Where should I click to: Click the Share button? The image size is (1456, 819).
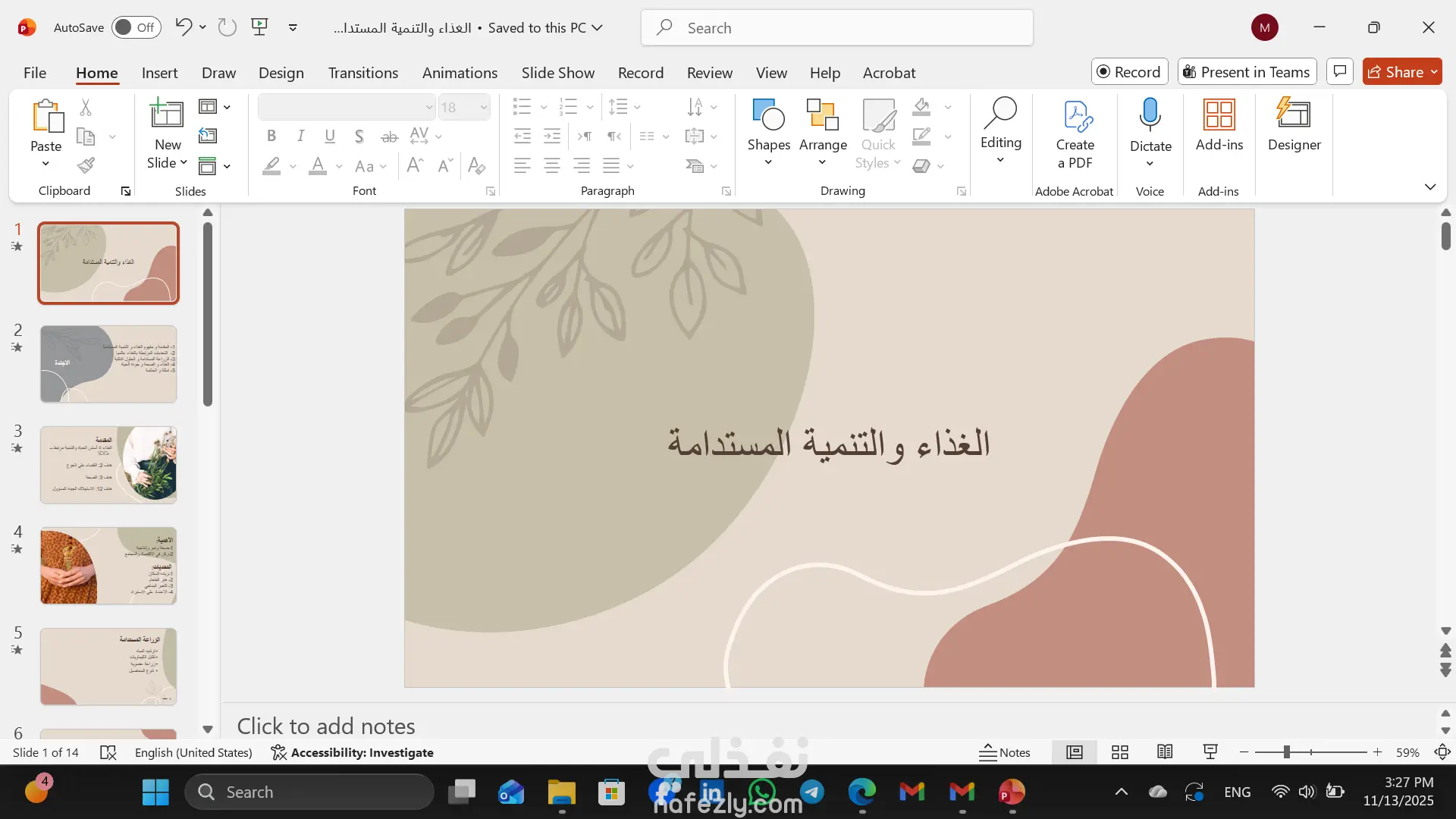[x=1395, y=72]
